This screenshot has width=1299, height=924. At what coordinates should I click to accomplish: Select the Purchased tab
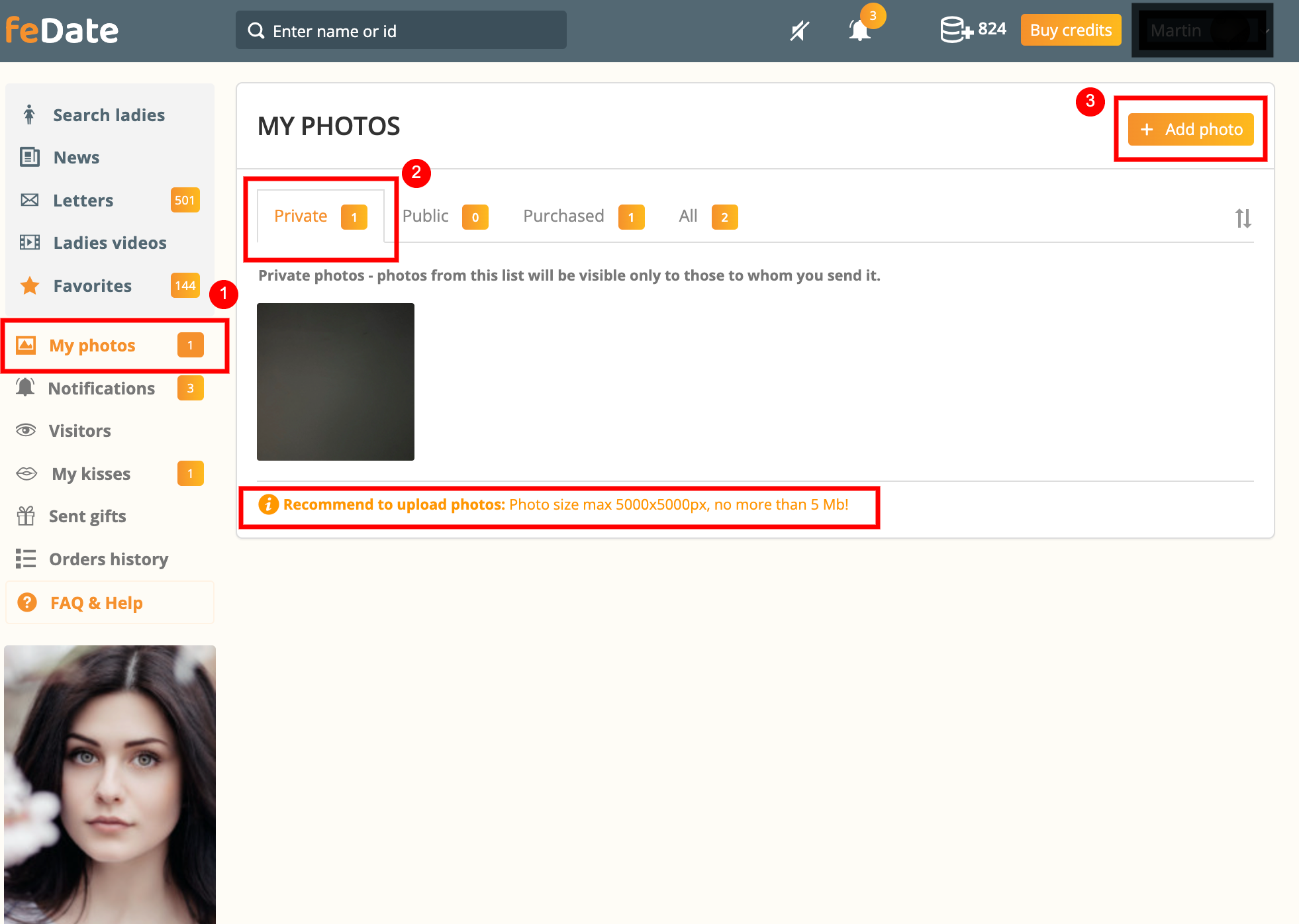coord(563,216)
